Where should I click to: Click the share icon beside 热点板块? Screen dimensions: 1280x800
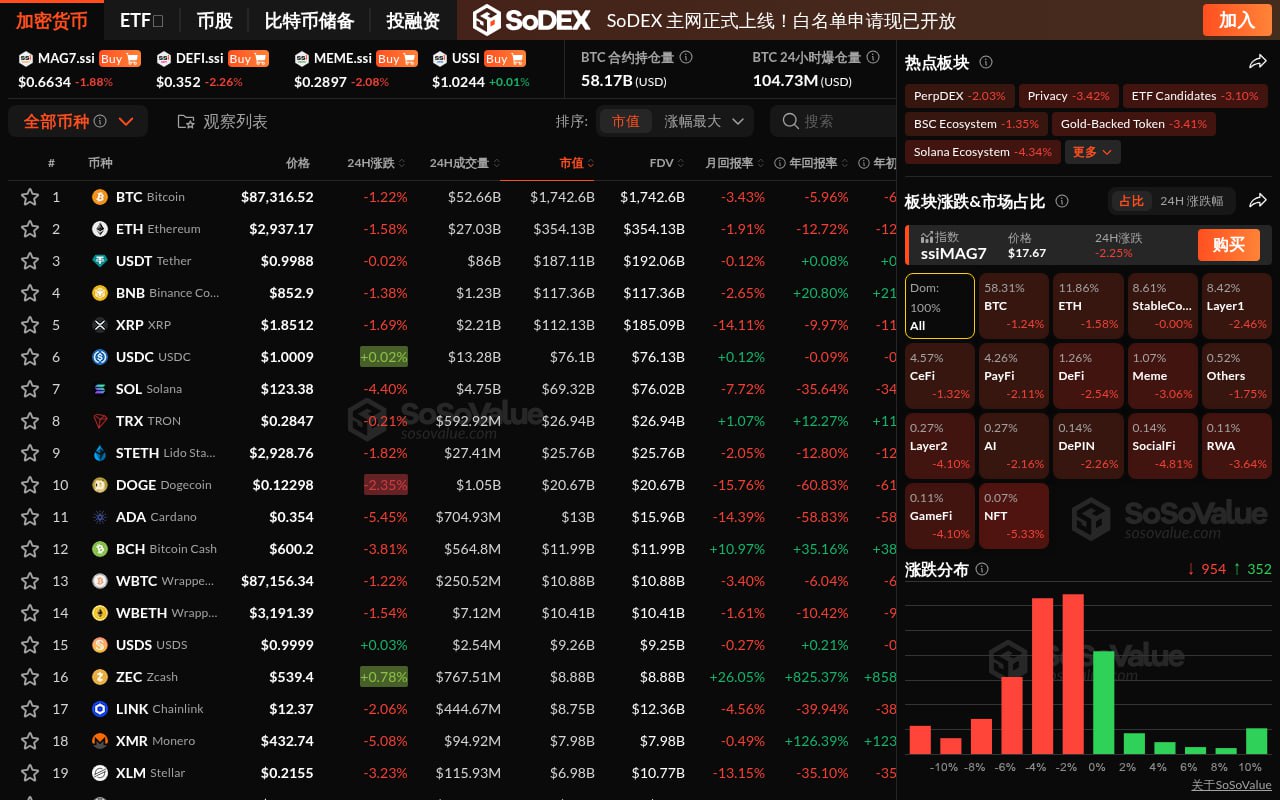click(x=1258, y=62)
